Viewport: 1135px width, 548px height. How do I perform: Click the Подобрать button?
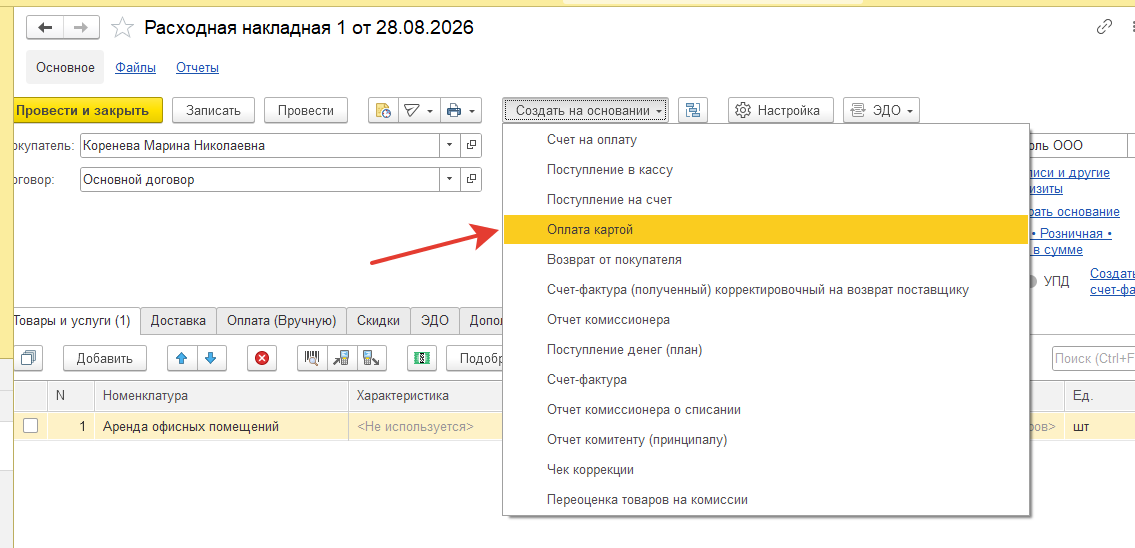[475, 358]
